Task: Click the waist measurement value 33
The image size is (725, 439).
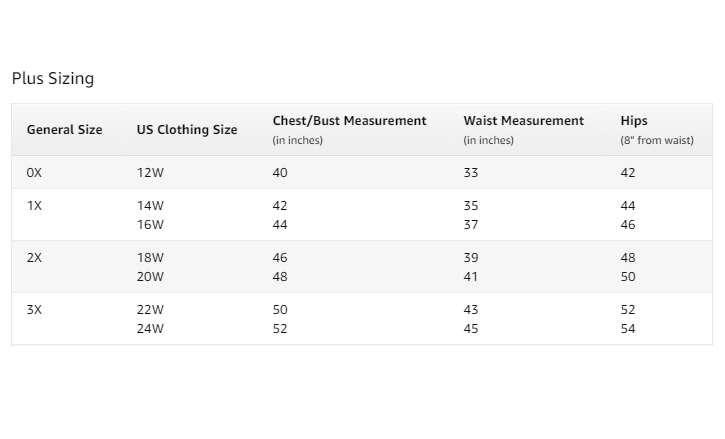Action: [x=471, y=173]
